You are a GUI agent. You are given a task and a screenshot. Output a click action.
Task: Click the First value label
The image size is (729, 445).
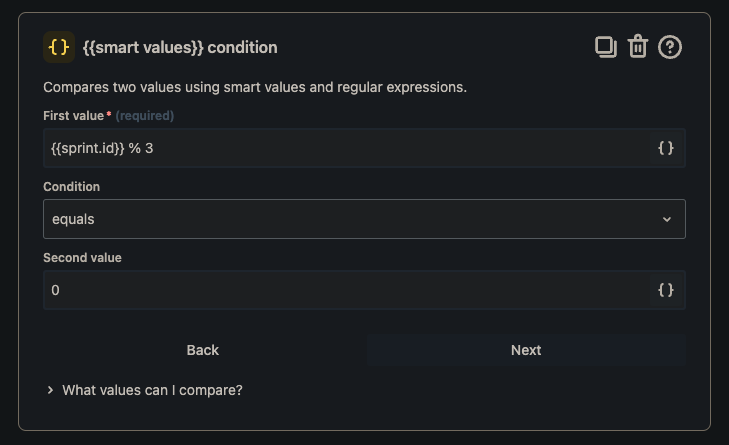(73, 116)
